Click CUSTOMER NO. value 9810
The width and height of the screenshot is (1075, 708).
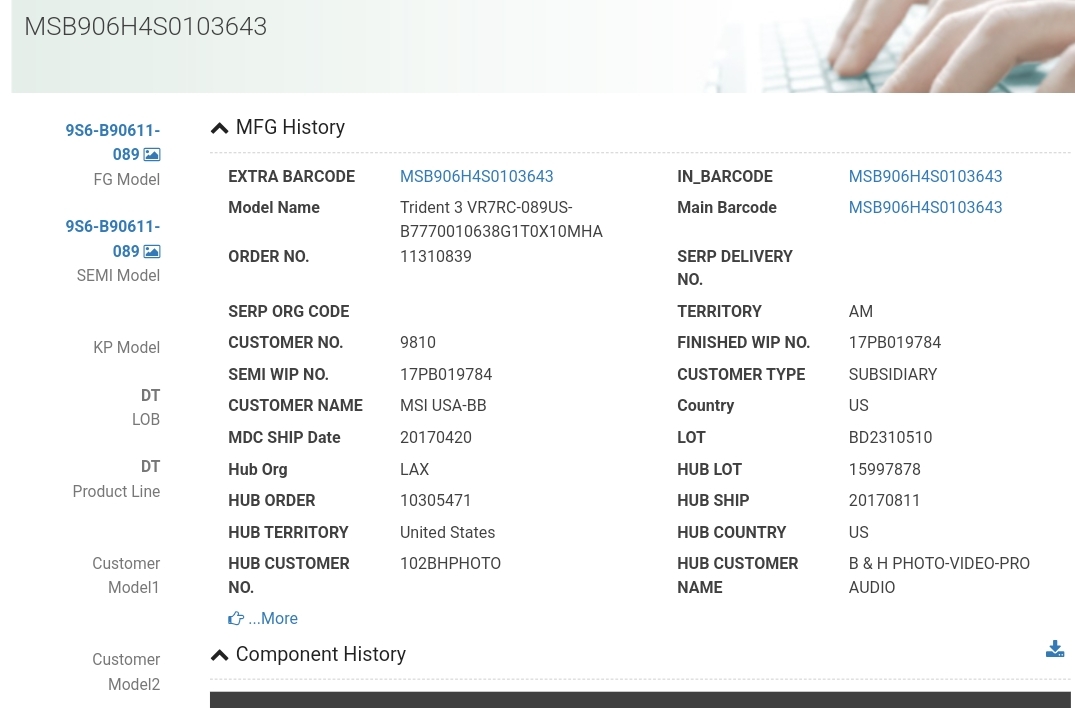coord(418,342)
